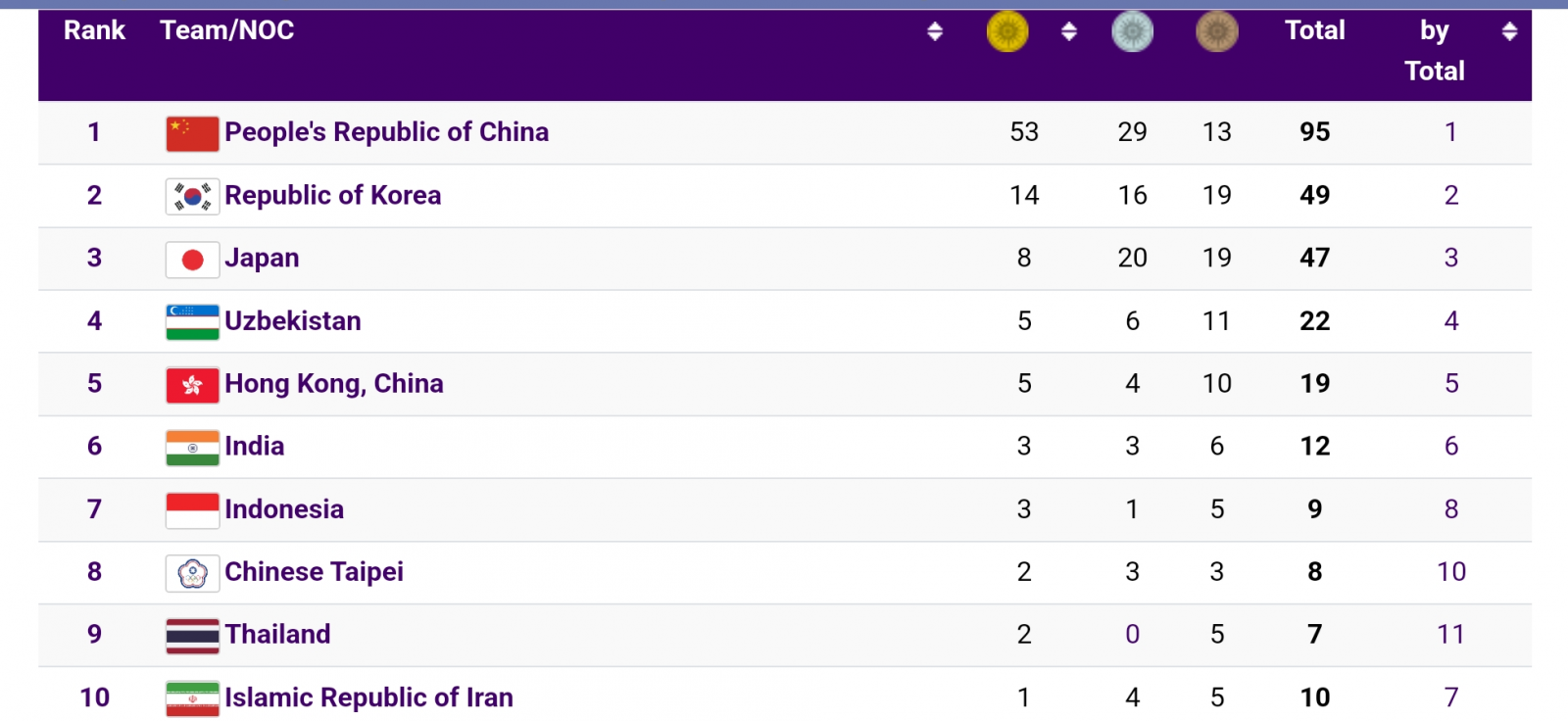Click the Hong Kong flag icon
Screen dimensions: 1568x721
point(192,384)
